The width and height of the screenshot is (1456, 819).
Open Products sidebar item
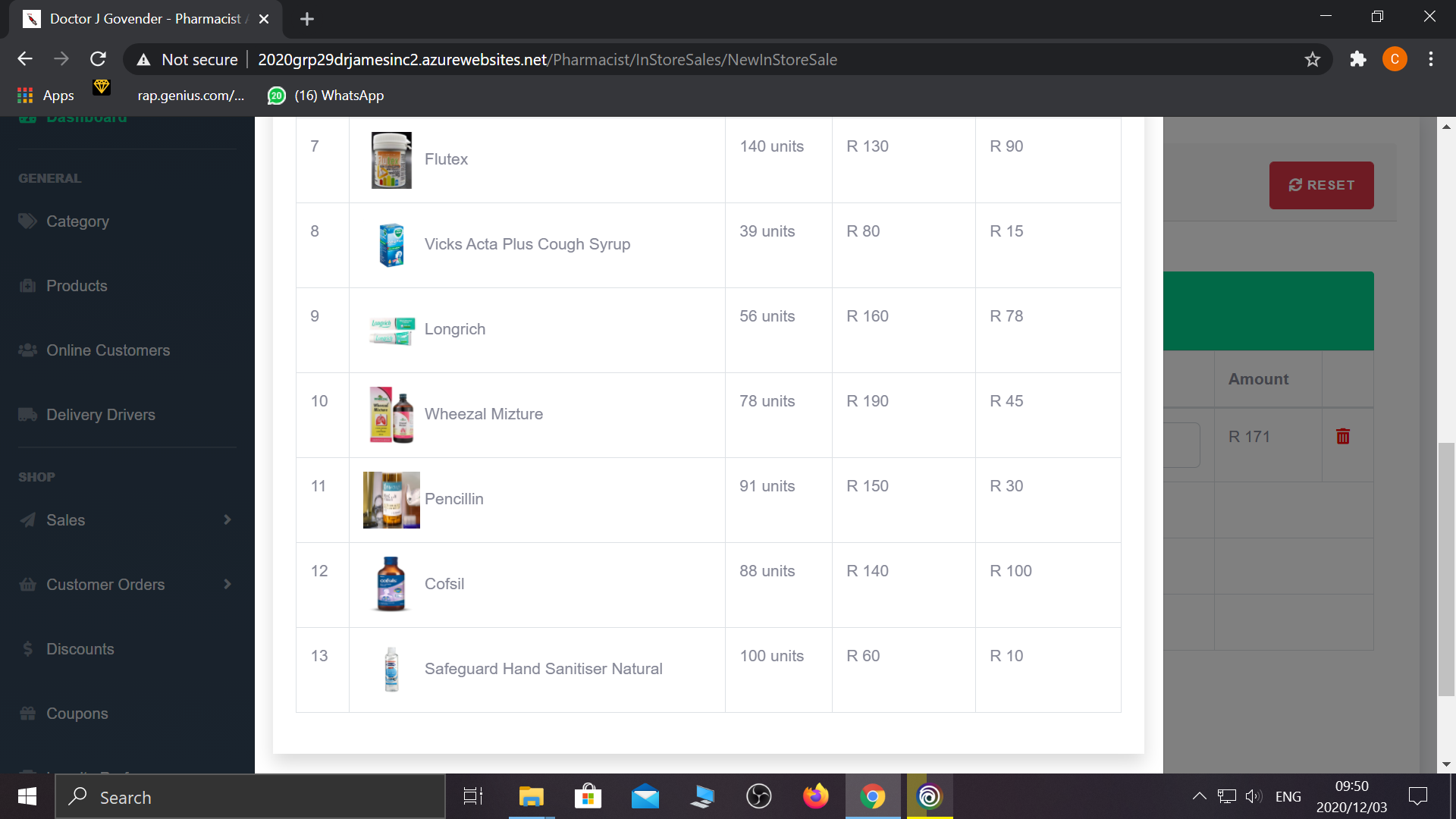click(x=77, y=286)
